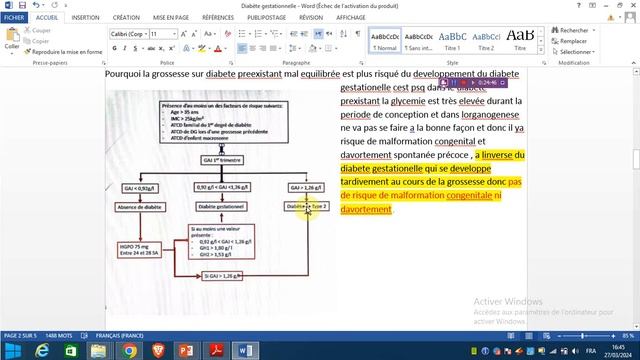Clear all formatting with the eraser icon
Screen dimensions: 640x360
(x=228, y=34)
